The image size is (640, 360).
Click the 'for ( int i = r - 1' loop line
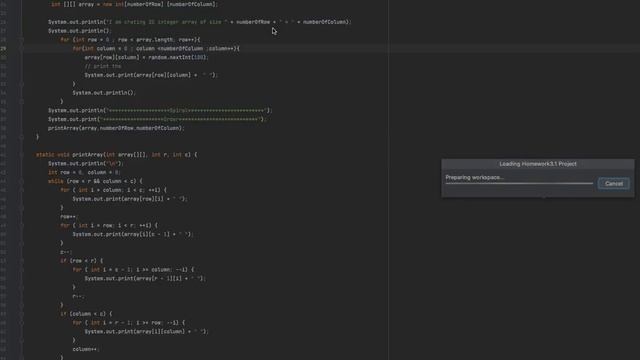tap(129, 322)
